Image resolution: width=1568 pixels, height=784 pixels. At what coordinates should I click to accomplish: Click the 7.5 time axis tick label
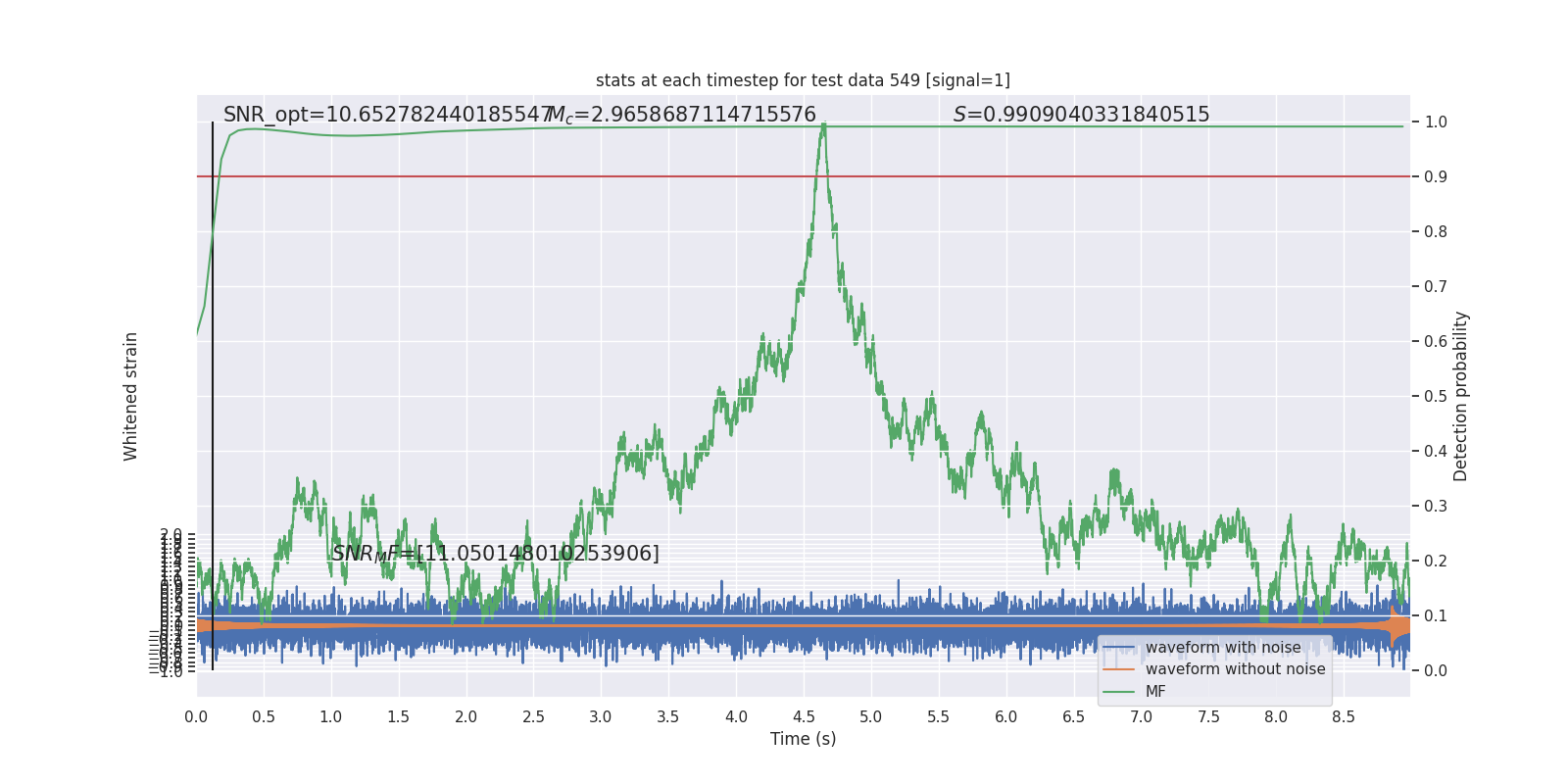(1209, 717)
